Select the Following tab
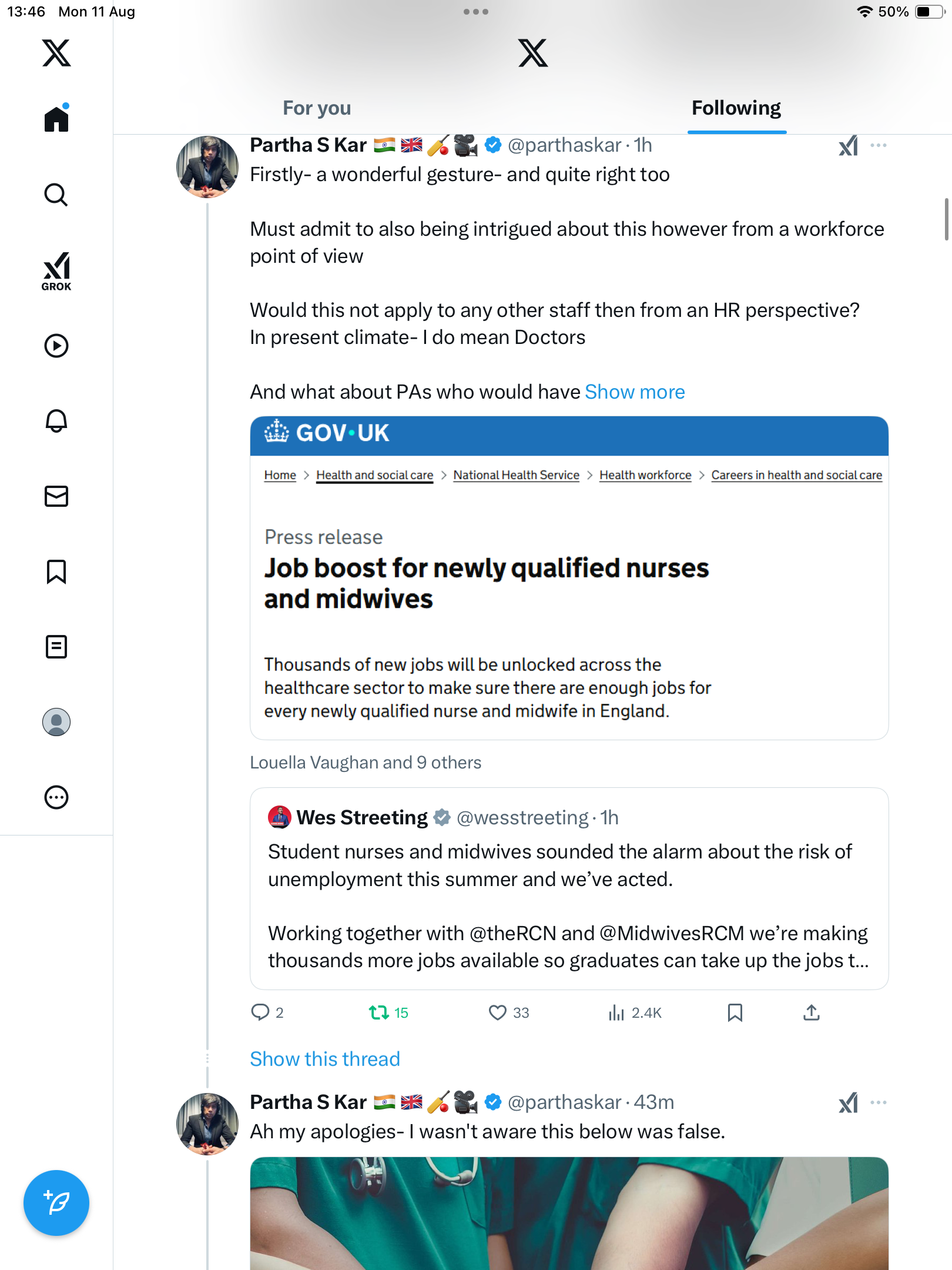The height and width of the screenshot is (1270, 952). coord(736,108)
